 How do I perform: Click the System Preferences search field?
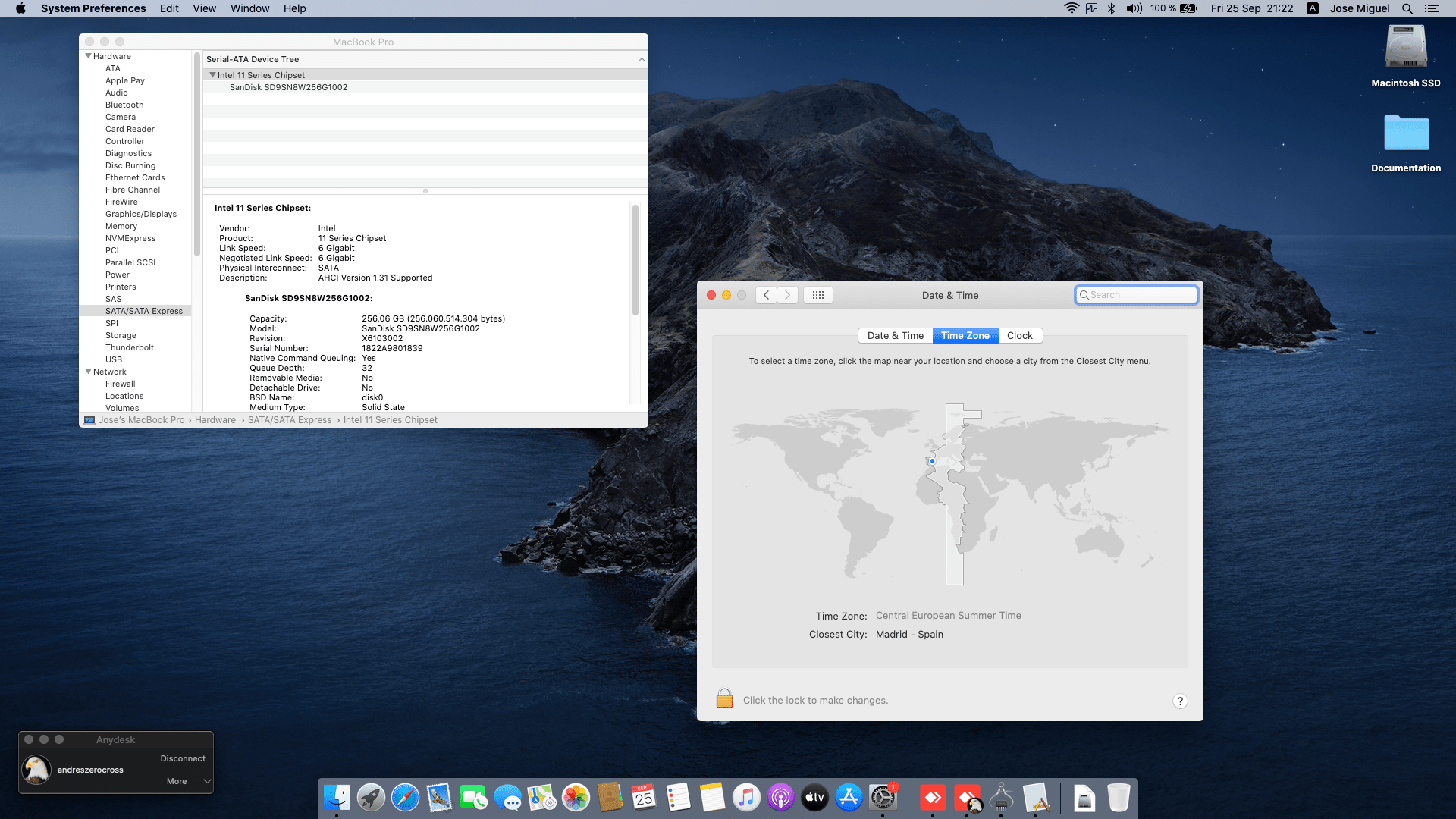[1136, 295]
